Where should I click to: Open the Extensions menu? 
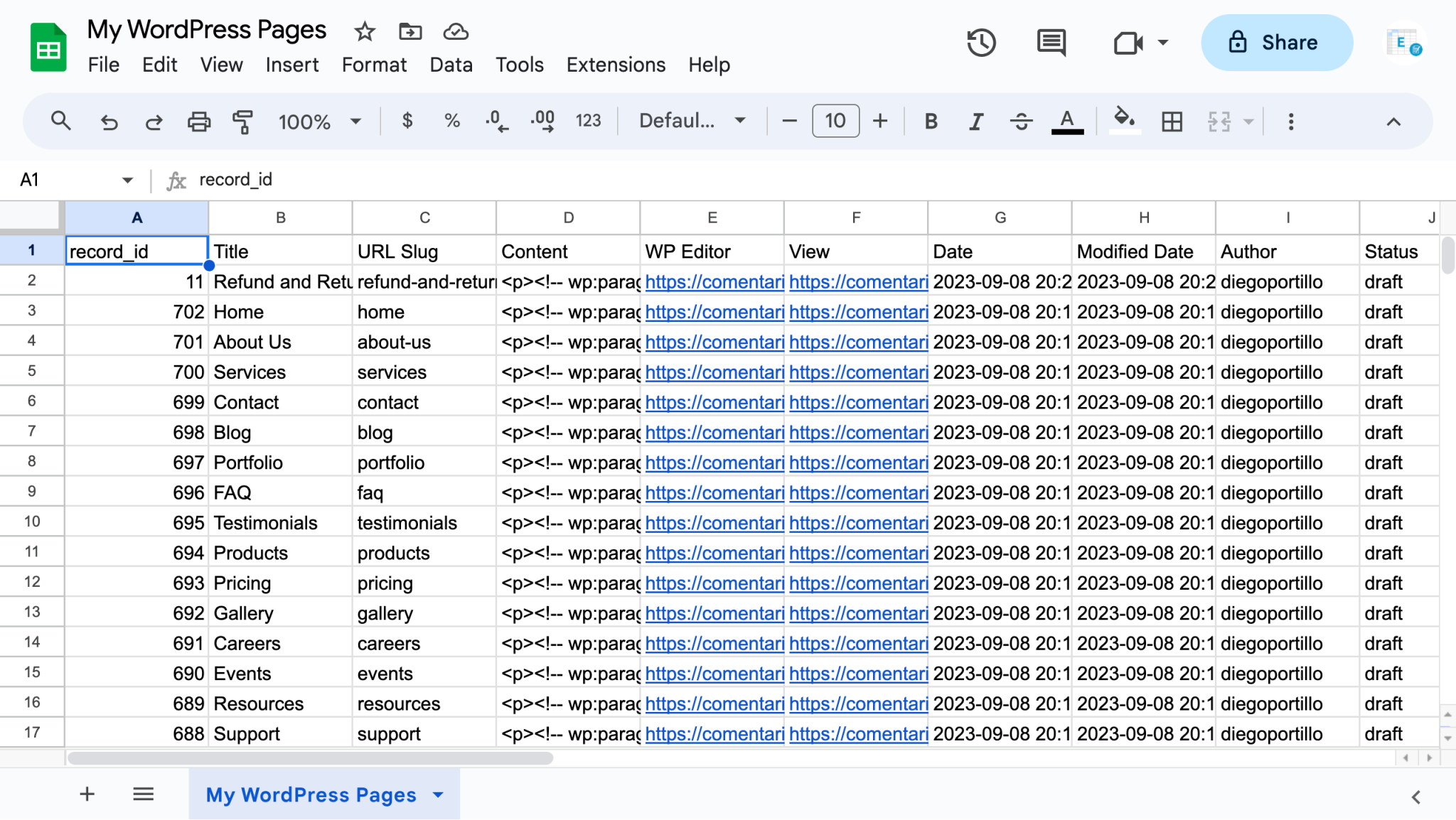pos(616,65)
